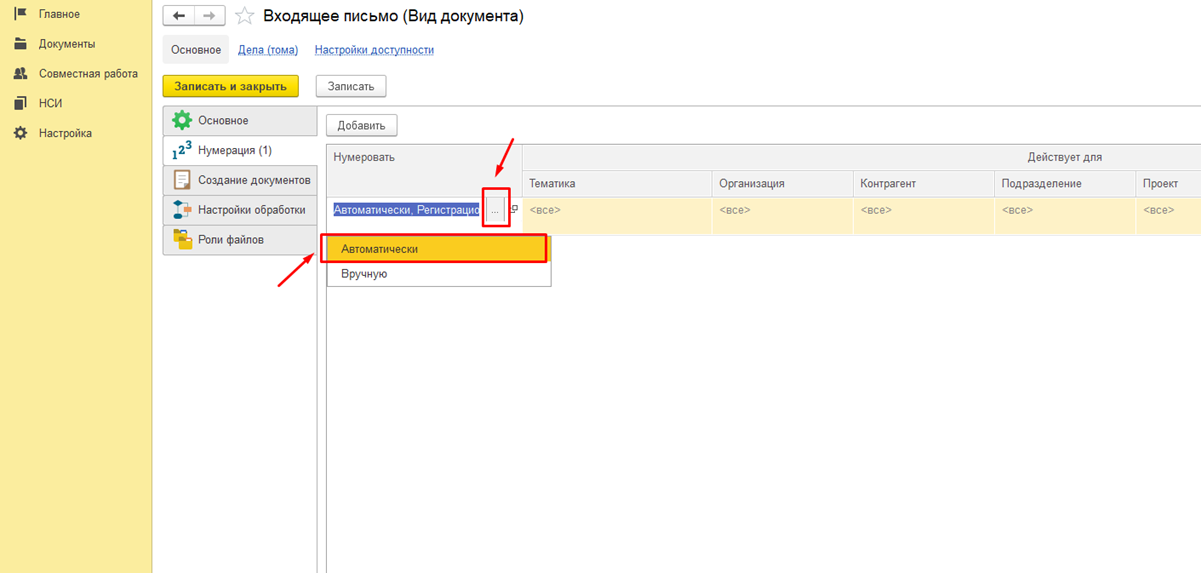
Task: Click the Действует для group header
Action: pos(862,157)
